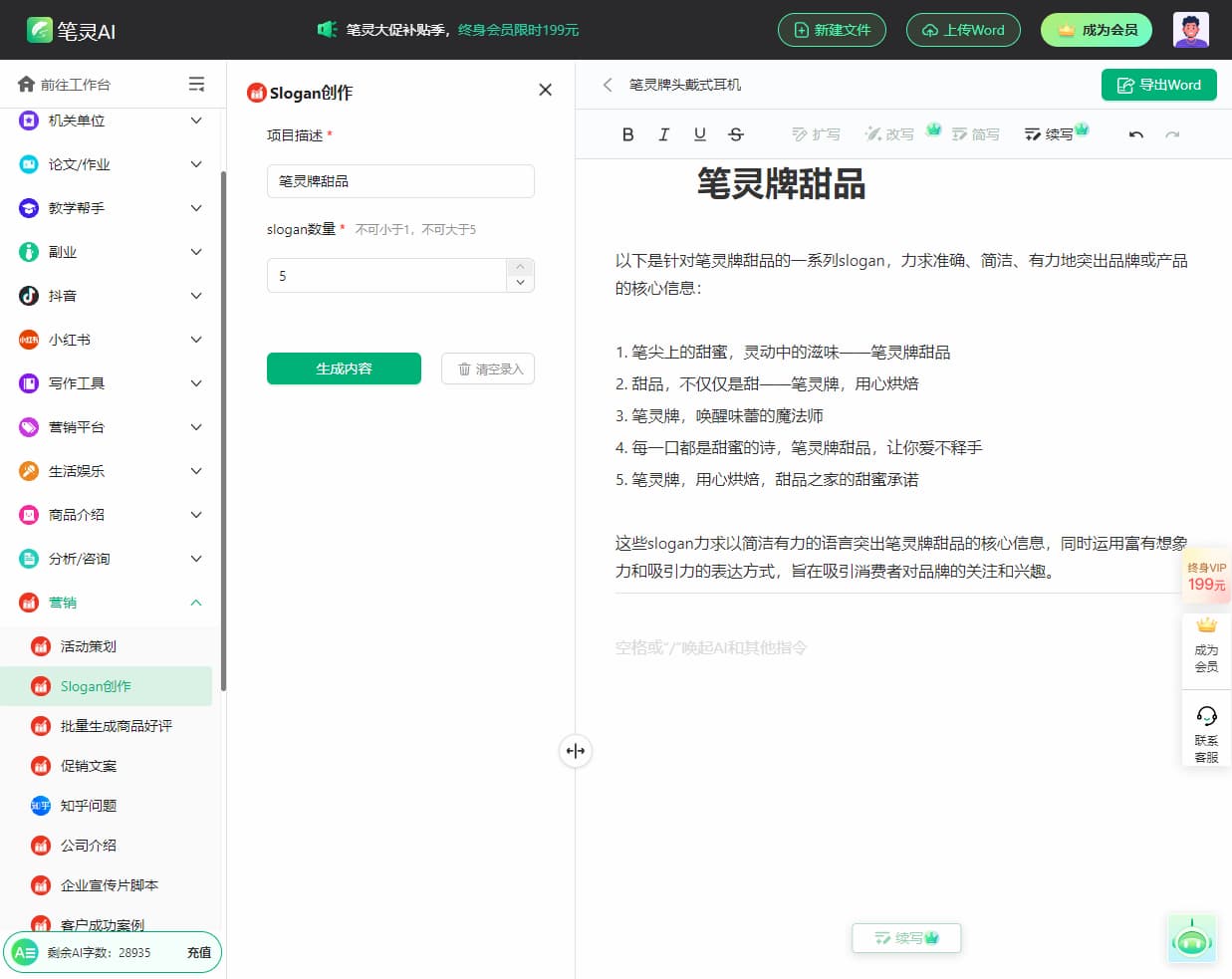Open the user profile avatar
Viewport: 1232px width, 979px height.
1190,30
